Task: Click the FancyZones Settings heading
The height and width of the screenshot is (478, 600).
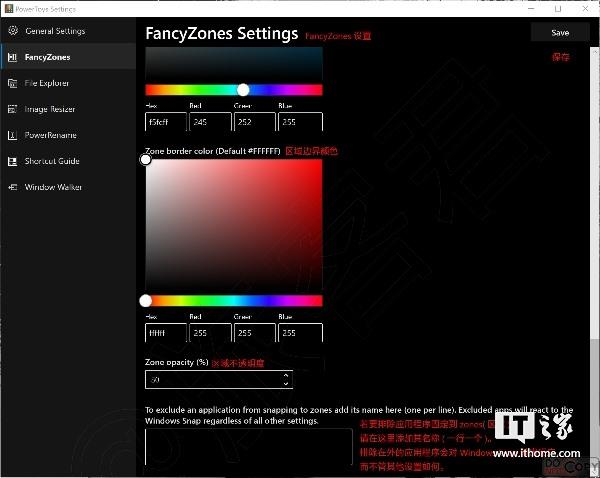Action: coord(222,33)
